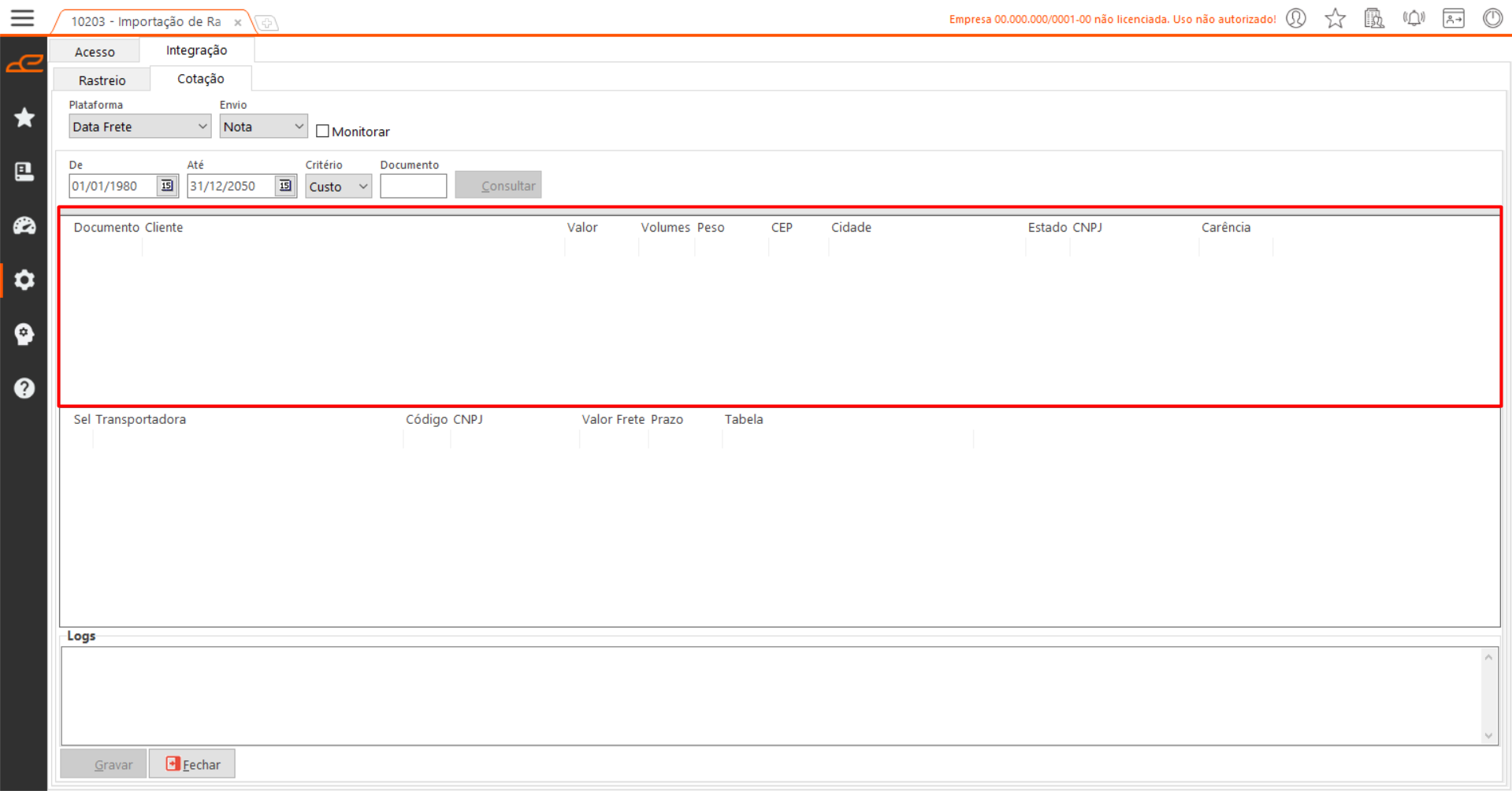Image resolution: width=1512 pixels, height=791 pixels.
Task: Open the user profile icon
Action: (x=1296, y=18)
